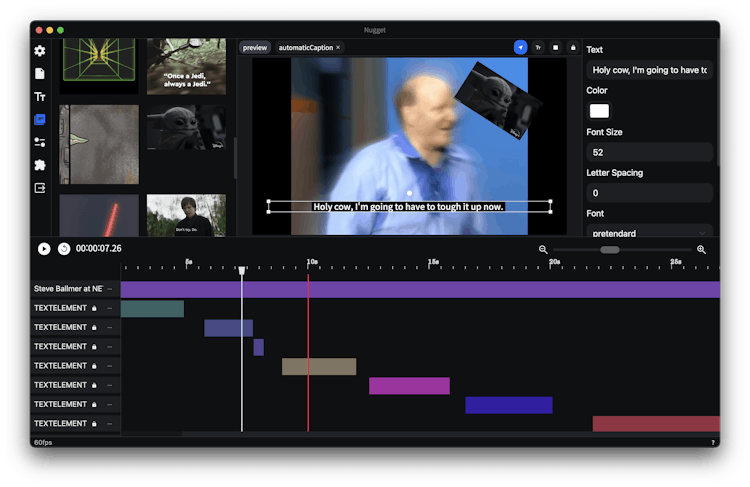The height and width of the screenshot is (487, 750).
Task: Select the magenta text clip on the timeline
Action: 409,386
